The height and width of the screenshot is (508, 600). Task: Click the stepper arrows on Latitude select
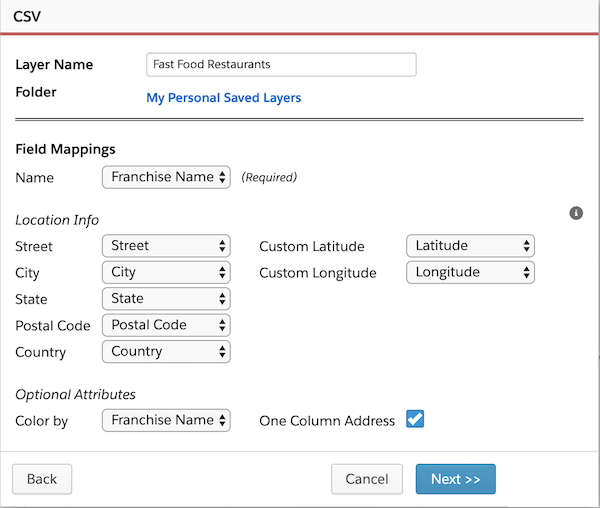(527, 246)
